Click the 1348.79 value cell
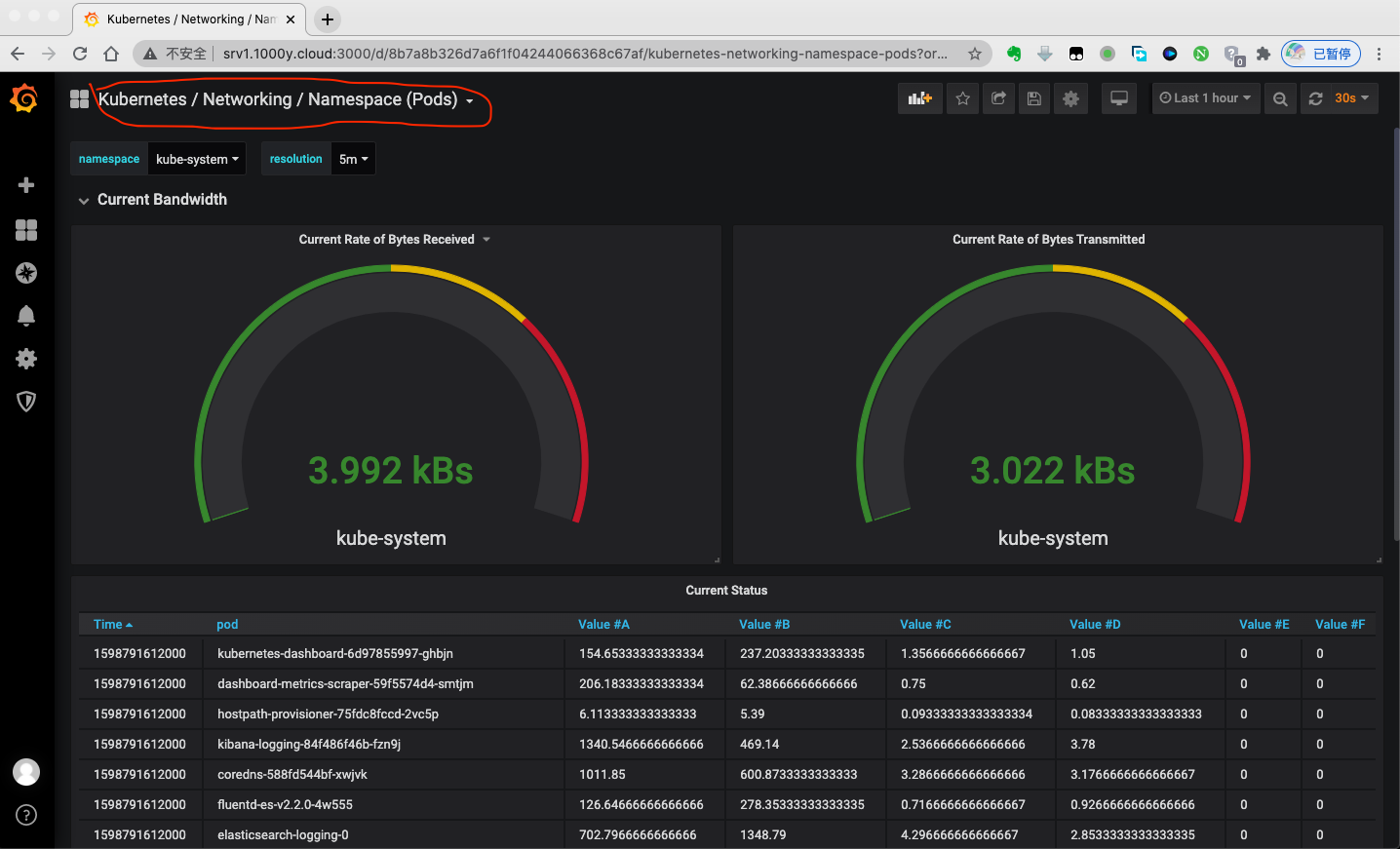The width and height of the screenshot is (1400, 849). [806, 835]
